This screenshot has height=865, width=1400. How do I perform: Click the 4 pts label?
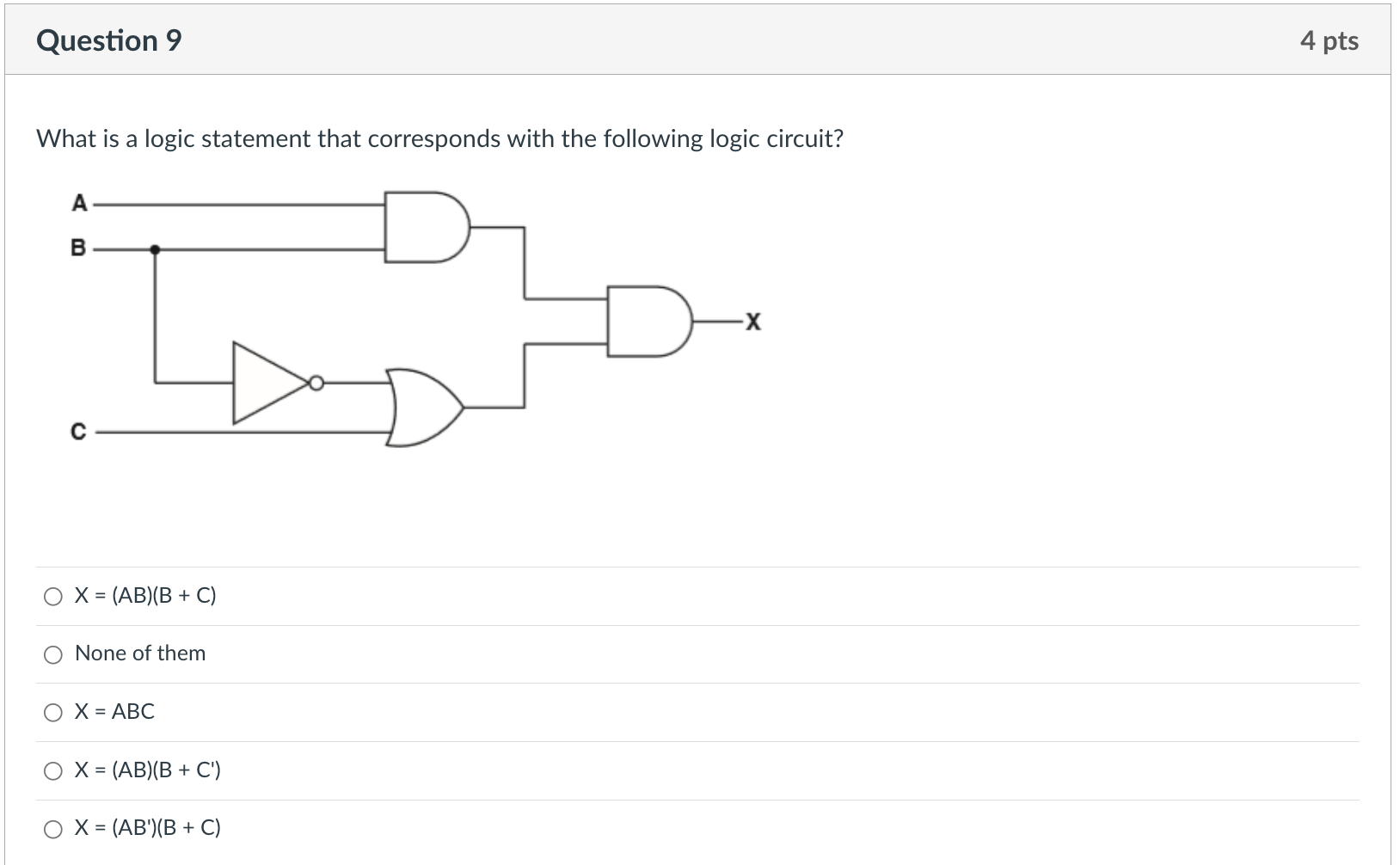[x=1332, y=40]
